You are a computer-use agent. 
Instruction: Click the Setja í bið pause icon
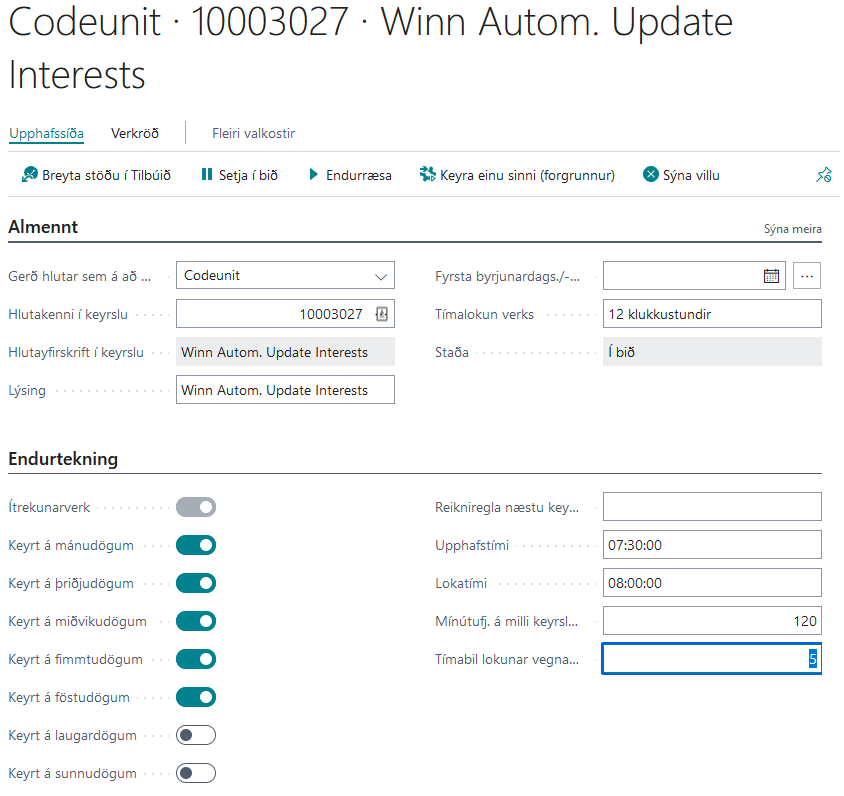[207, 175]
